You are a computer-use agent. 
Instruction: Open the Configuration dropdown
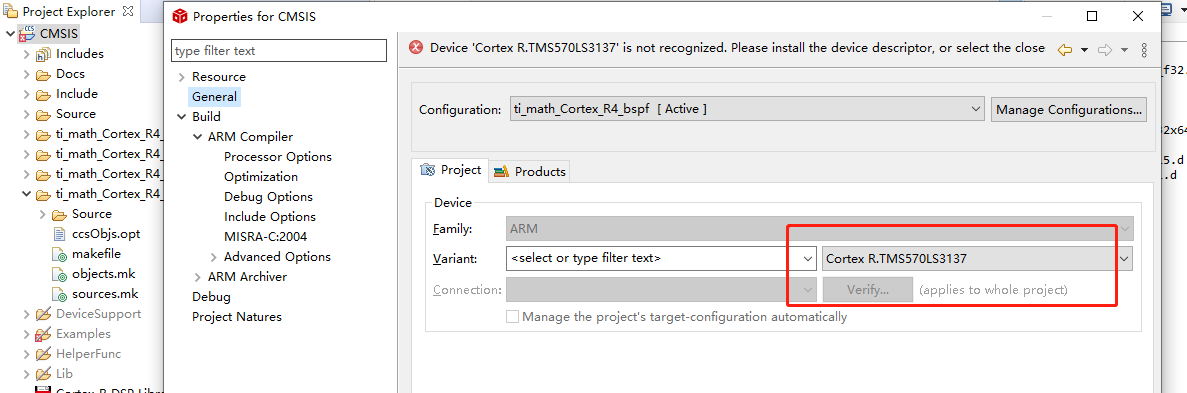point(746,109)
